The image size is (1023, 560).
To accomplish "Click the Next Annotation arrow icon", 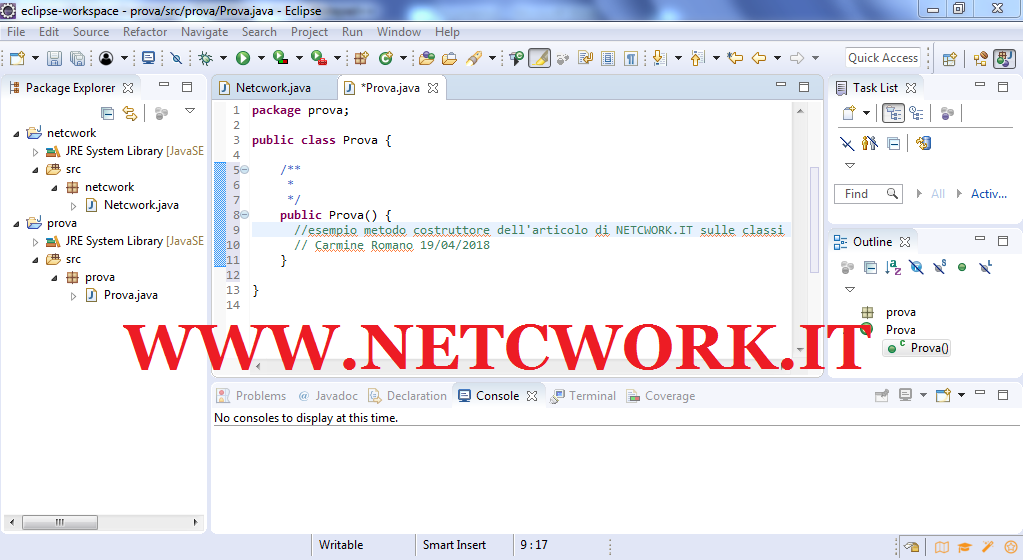I will [x=660, y=58].
